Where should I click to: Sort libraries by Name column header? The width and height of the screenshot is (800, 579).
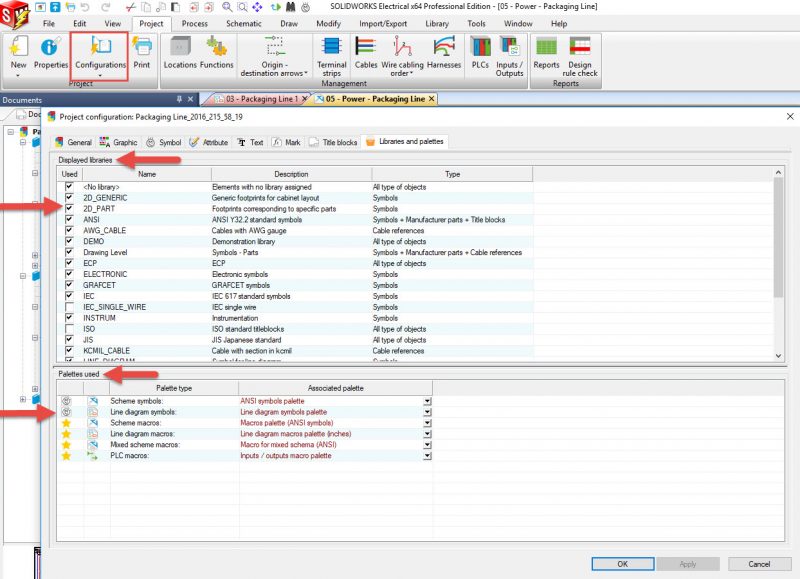click(147, 174)
